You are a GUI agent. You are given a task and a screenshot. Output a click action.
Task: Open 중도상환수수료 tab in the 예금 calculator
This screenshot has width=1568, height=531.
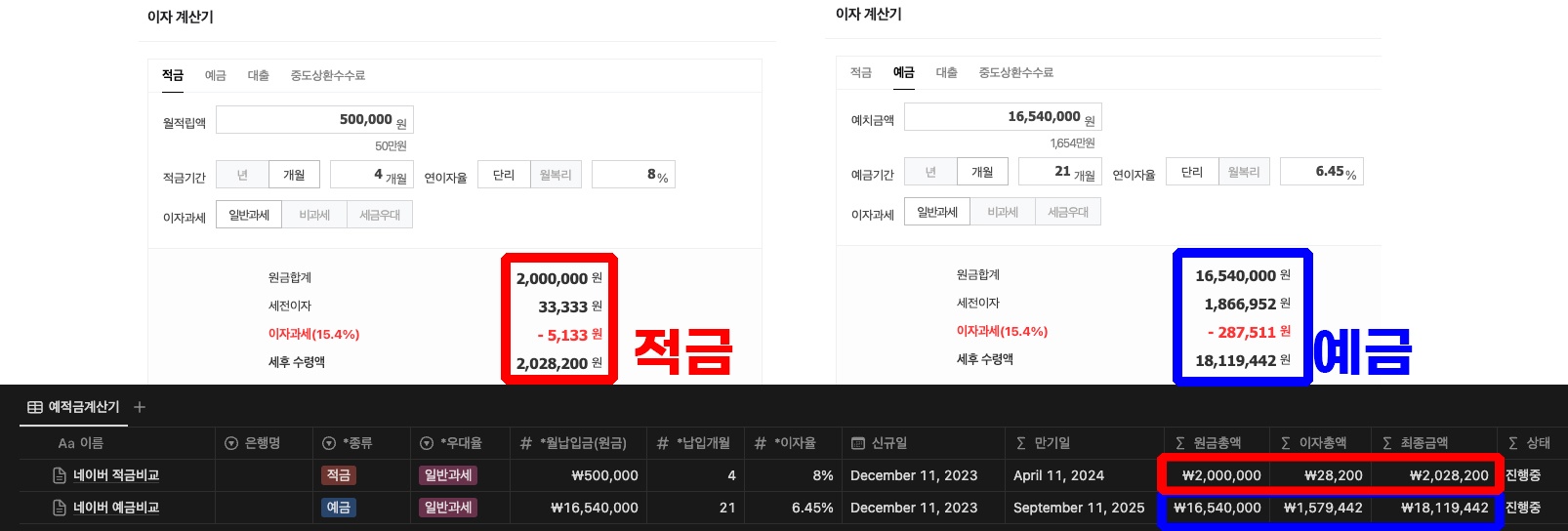(1015, 72)
